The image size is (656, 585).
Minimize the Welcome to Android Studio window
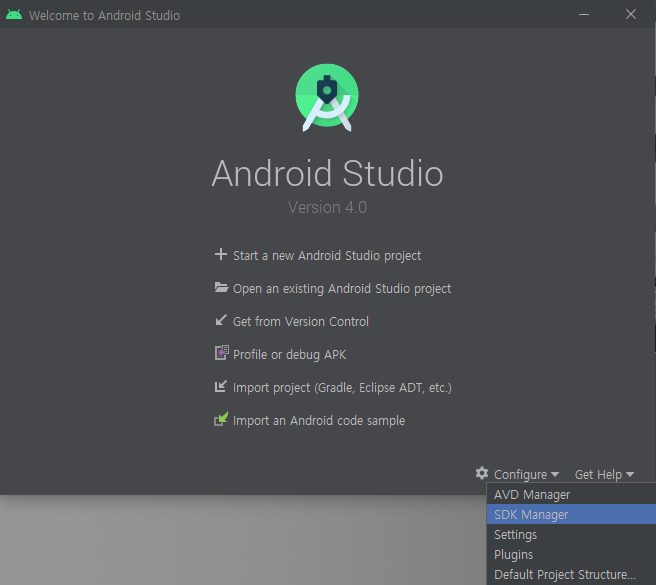584,14
